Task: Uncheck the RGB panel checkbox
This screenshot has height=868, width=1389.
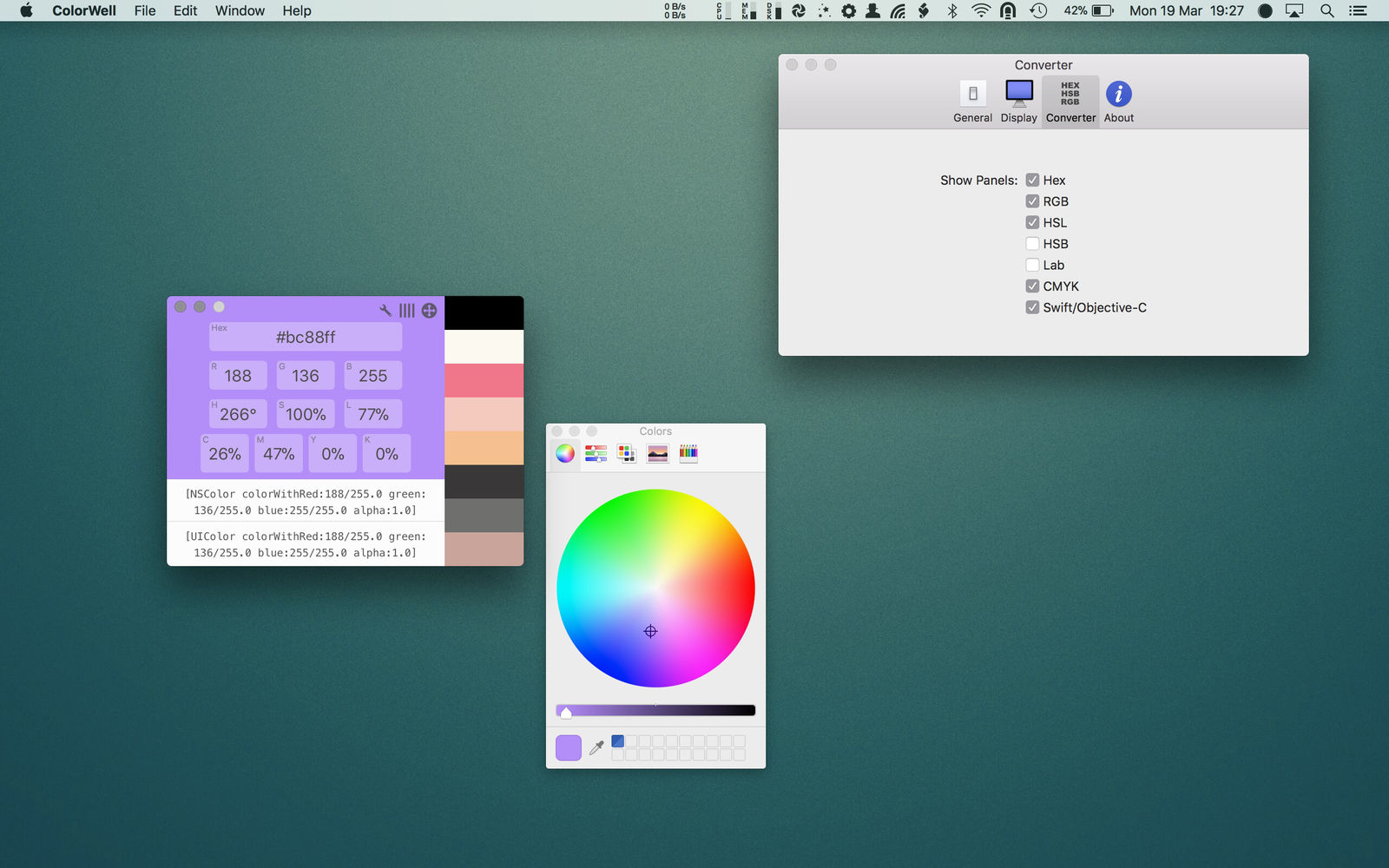Action: [1032, 201]
